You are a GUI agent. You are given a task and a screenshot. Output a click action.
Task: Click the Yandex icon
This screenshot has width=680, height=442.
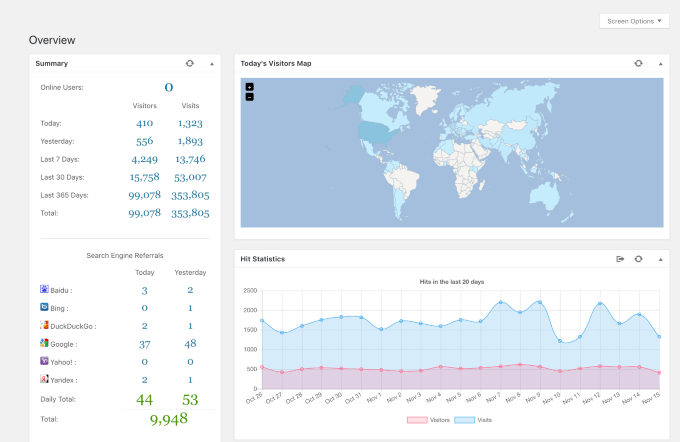[44, 379]
